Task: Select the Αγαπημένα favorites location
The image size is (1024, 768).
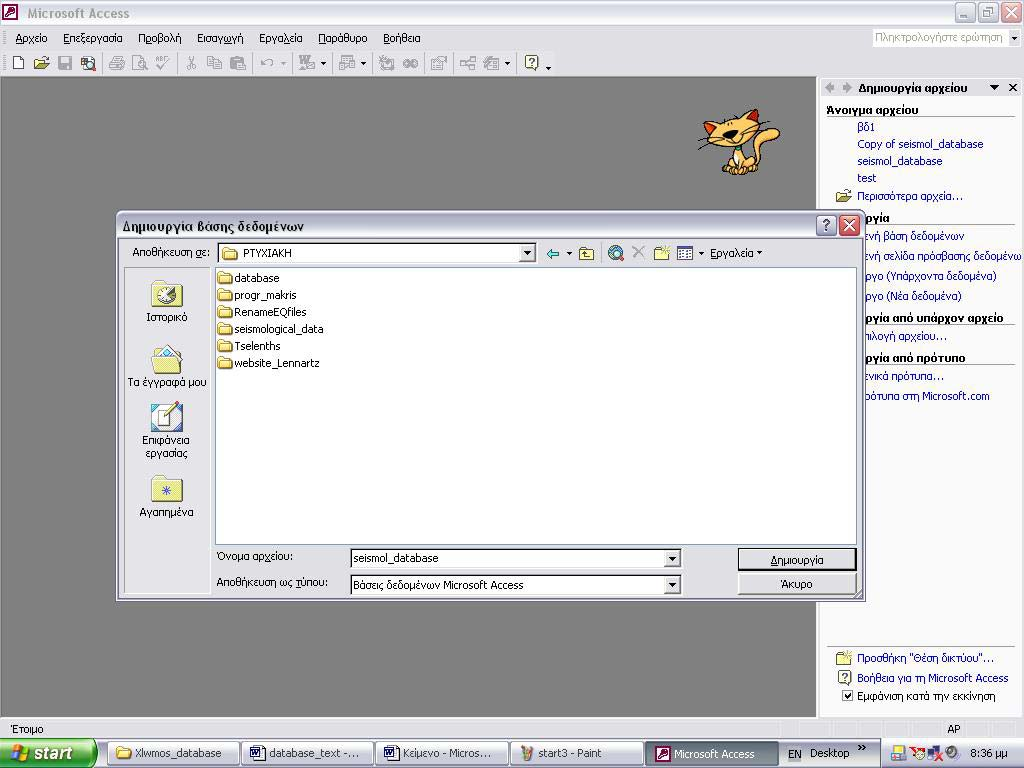Action: tap(167, 497)
